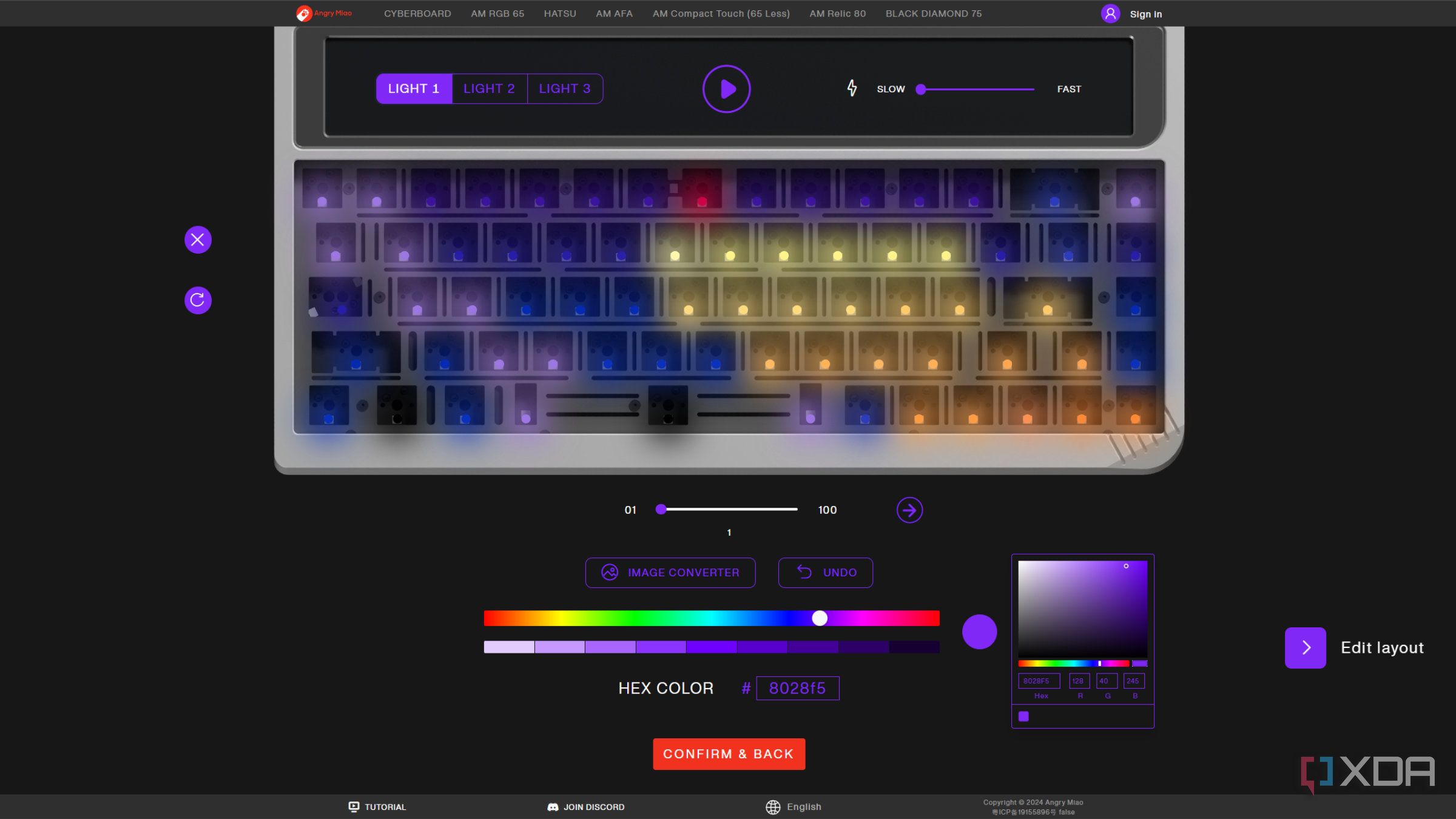Click the animation speed slider handle
This screenshot has height=819, width=1456.
(x=921, y=89)
